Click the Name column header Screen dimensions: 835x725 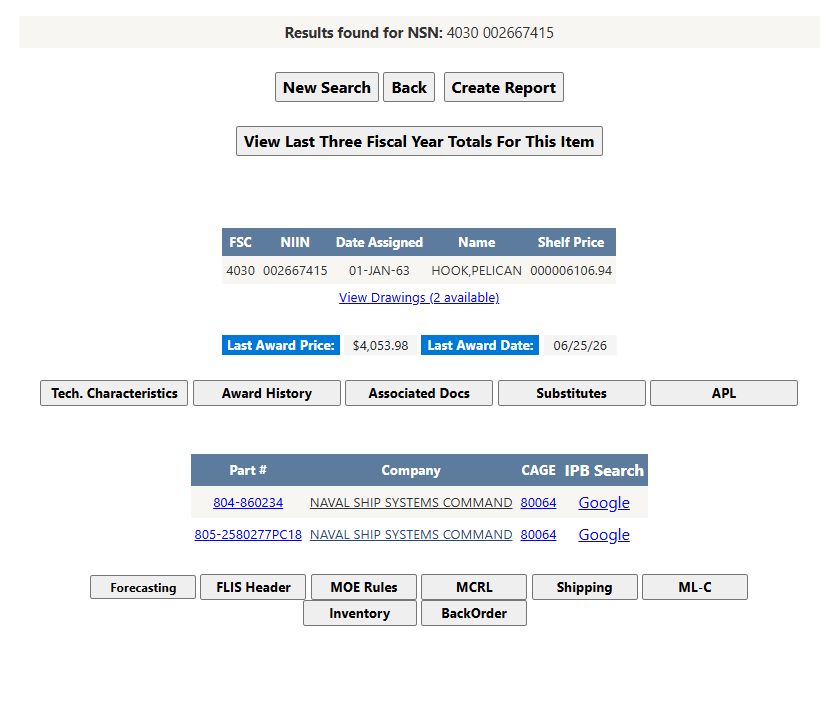[x=477, y=242]
